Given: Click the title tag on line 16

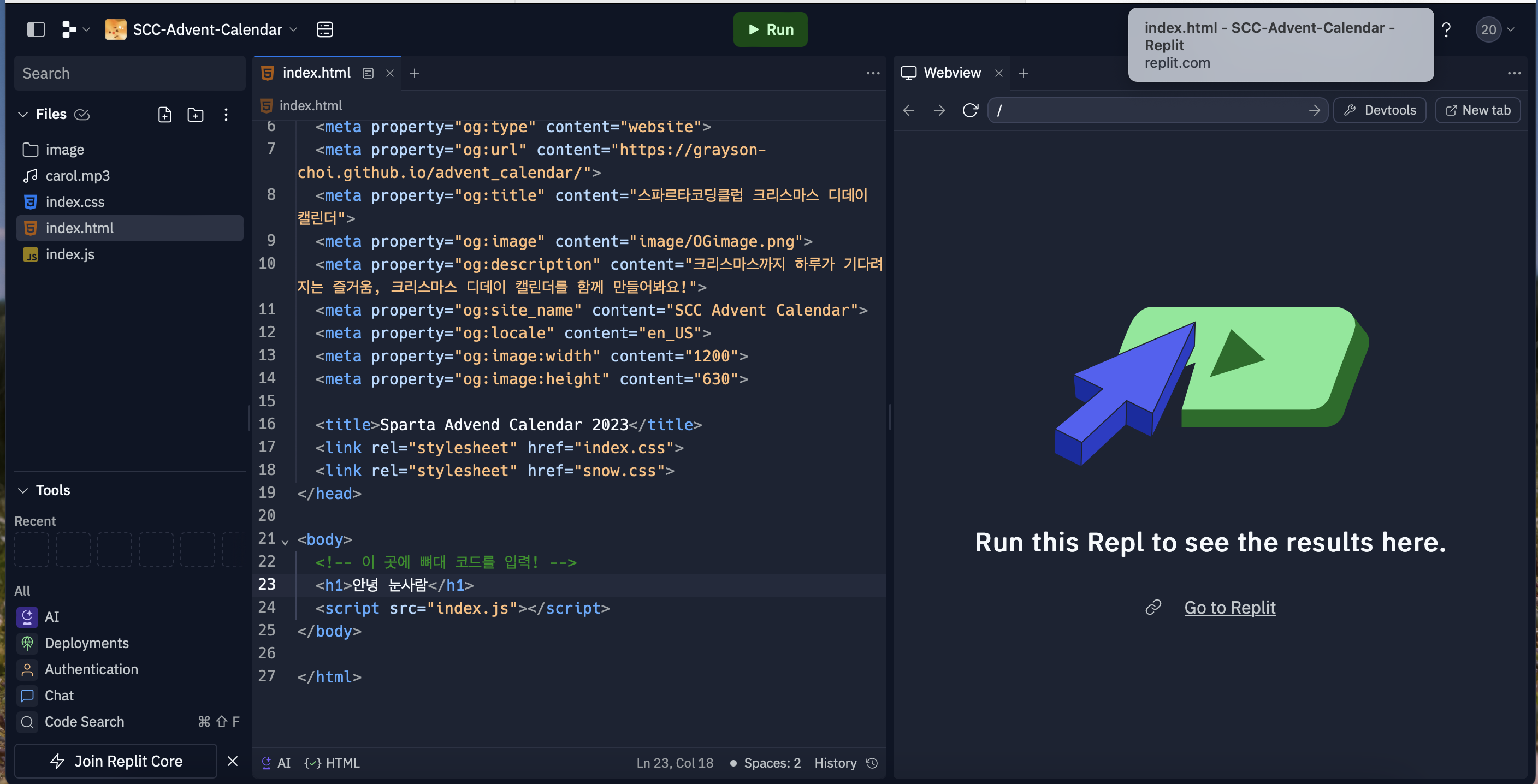Looking at the screenshot, I should 508,424.
